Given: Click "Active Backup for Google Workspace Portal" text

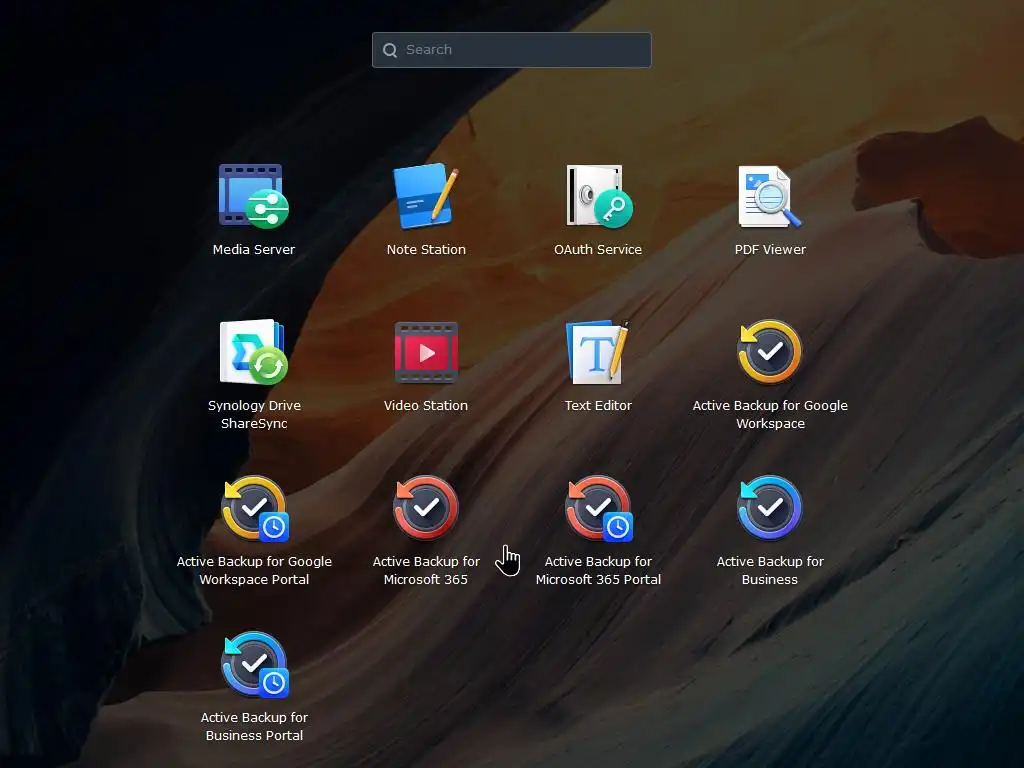Looking at the screenshot, I should coord(254,570).
